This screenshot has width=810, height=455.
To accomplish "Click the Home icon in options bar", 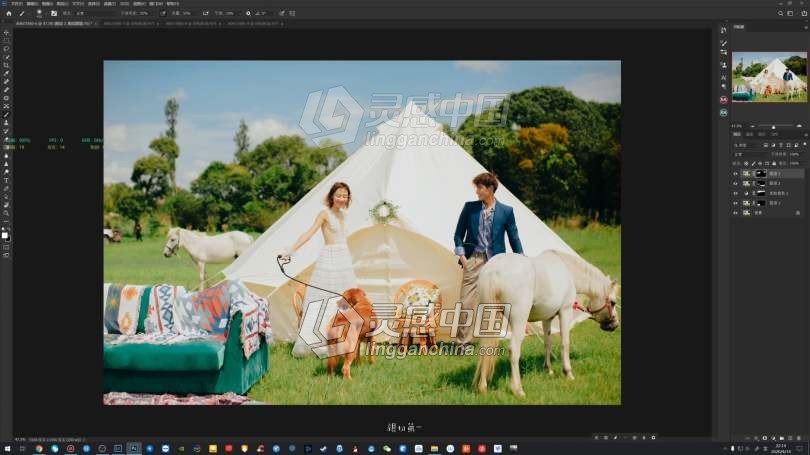I will [x=9, y=13].
